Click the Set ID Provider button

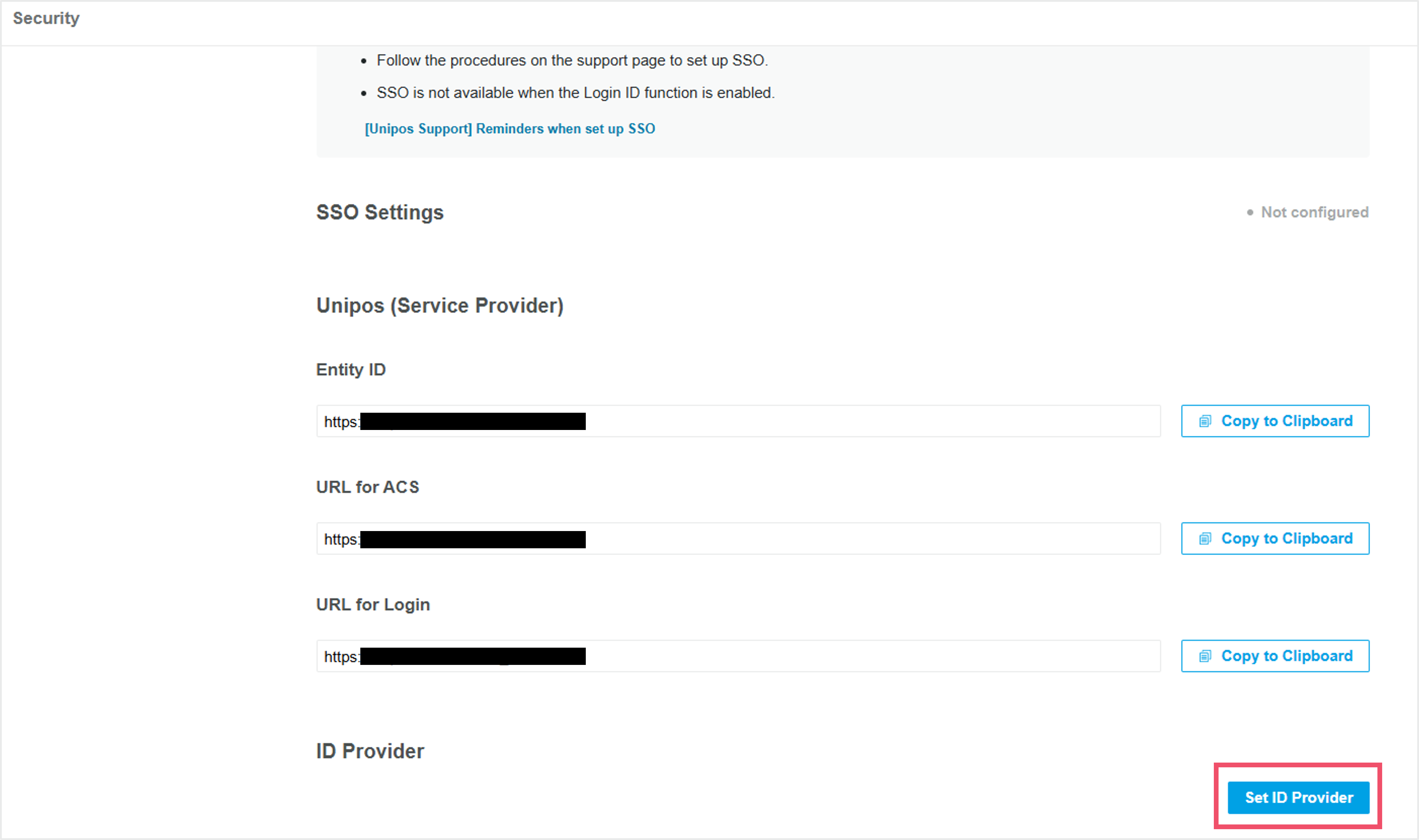(x=1298, y=797)
